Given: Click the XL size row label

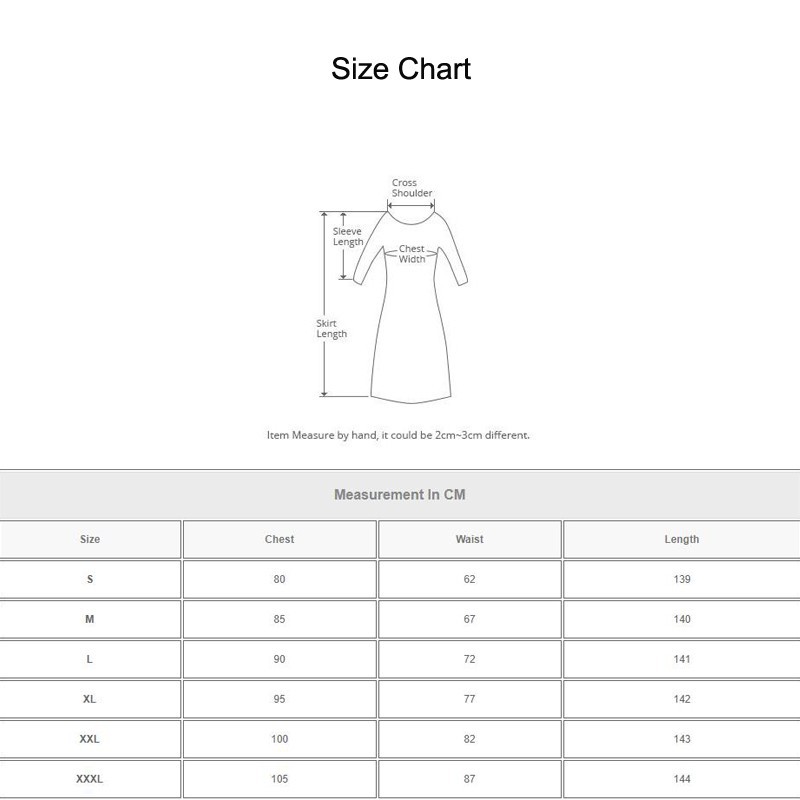Looking at the screenshot, I should (90, 699).
